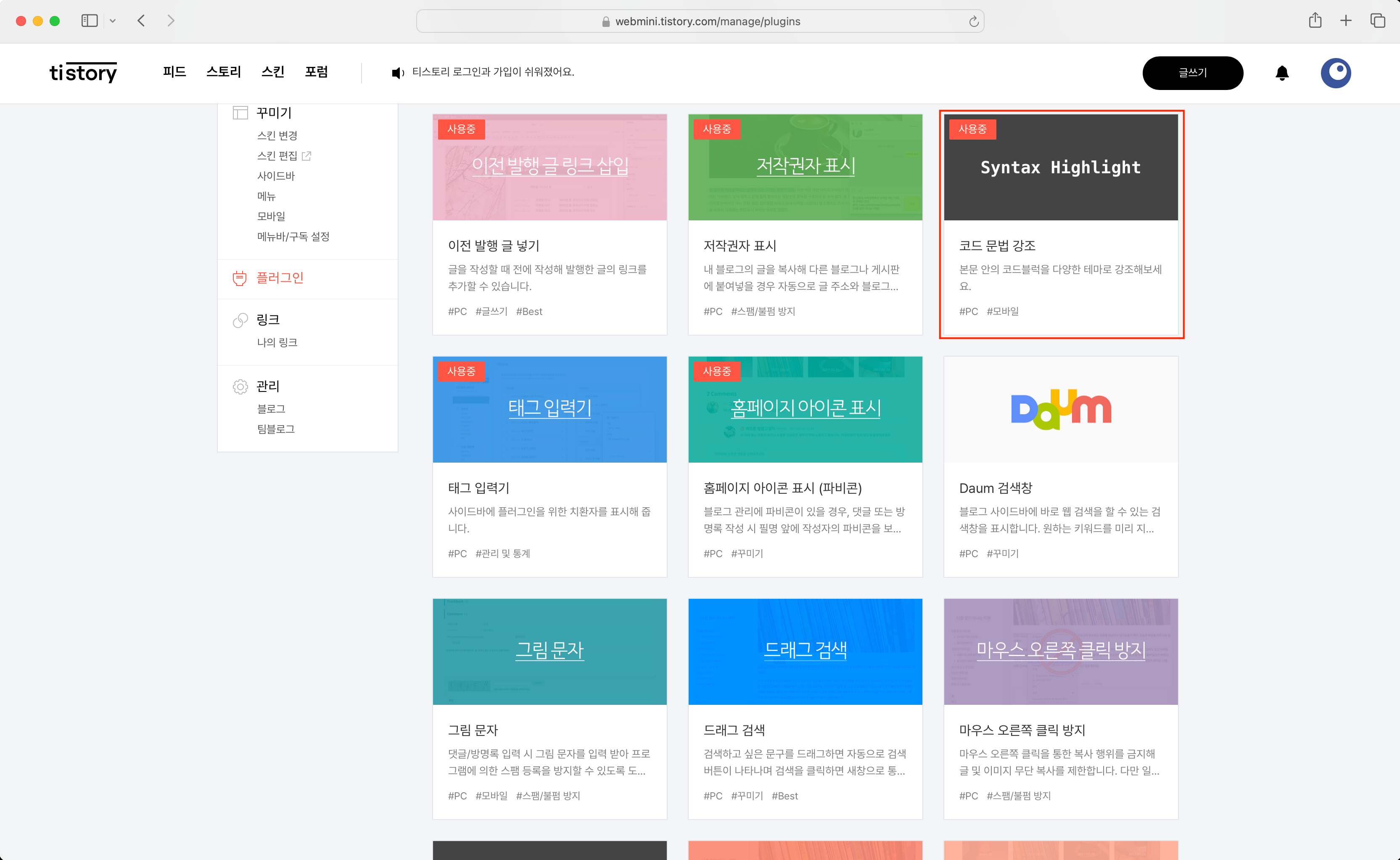
Task: Click the megaphone announcement icon
Action: 397,72
